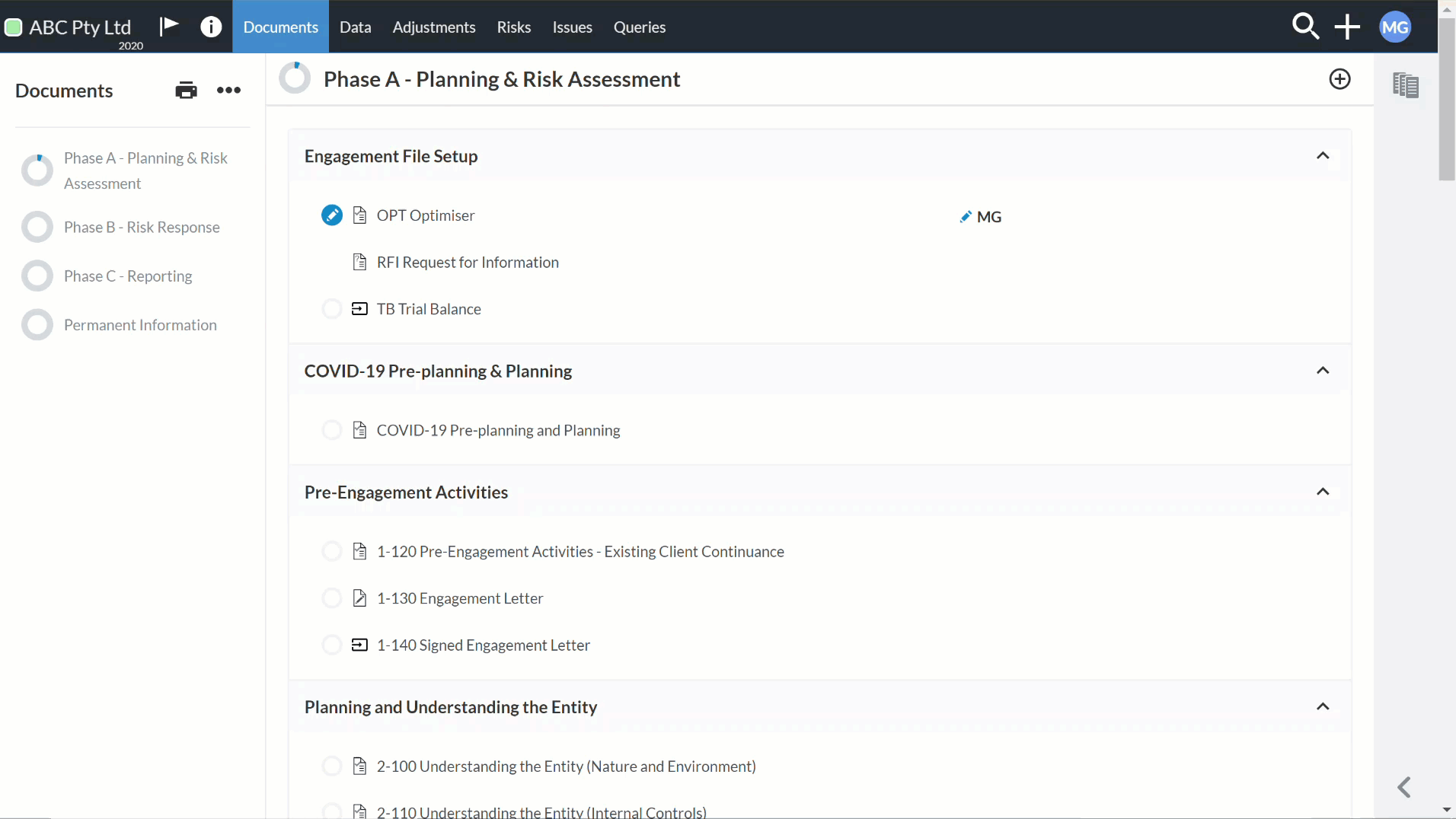The height and width of the screenshot is (819, 1456).
Task: Click the plus icon in top bar
Action: pos(1347,27)
